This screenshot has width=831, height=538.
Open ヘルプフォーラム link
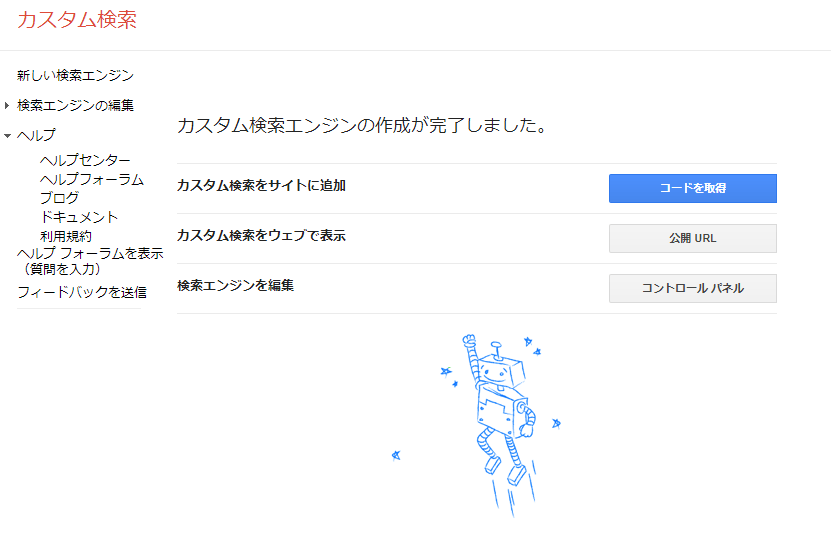tap(92, 179)
